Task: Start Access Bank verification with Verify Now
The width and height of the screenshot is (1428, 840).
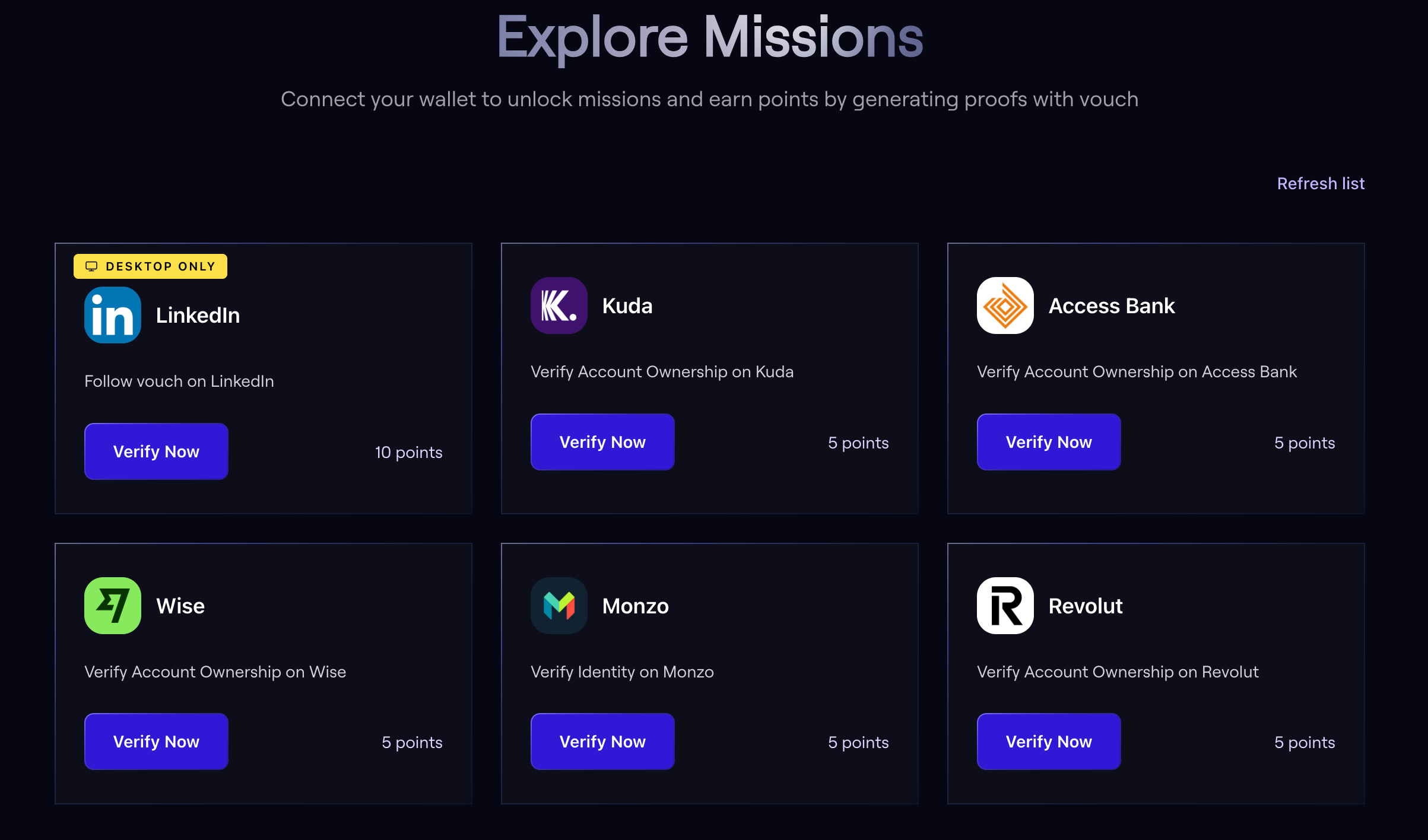Action: pos(1048,442)
